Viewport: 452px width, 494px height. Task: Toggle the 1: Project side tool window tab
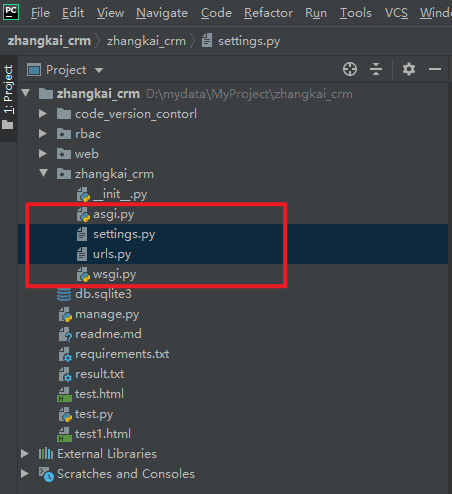point(8,98)
